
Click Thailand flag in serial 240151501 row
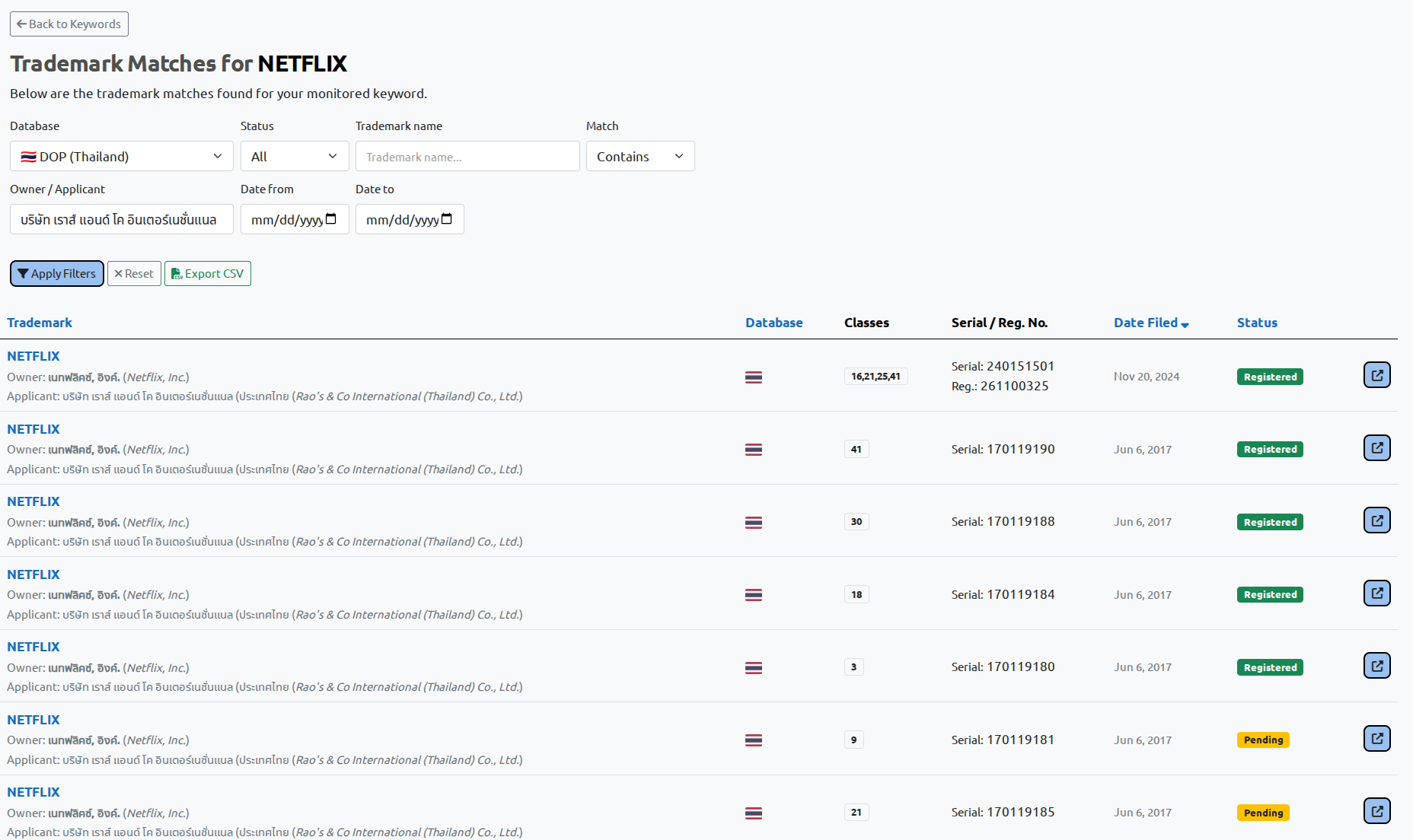click(x=754, y=377)
